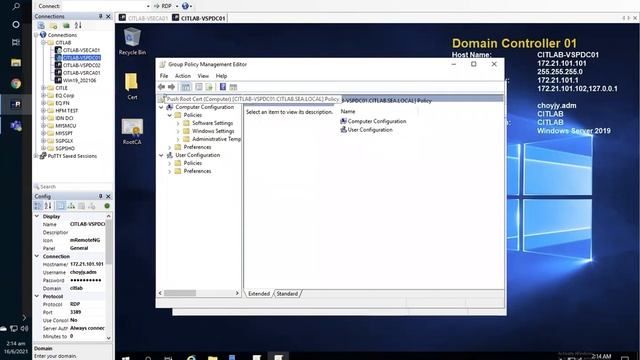Viewport: 640px width, 360px height.
Task: Click the search magnifier in host sidebar
Action: pyautogui.click(x=16, y=6)
